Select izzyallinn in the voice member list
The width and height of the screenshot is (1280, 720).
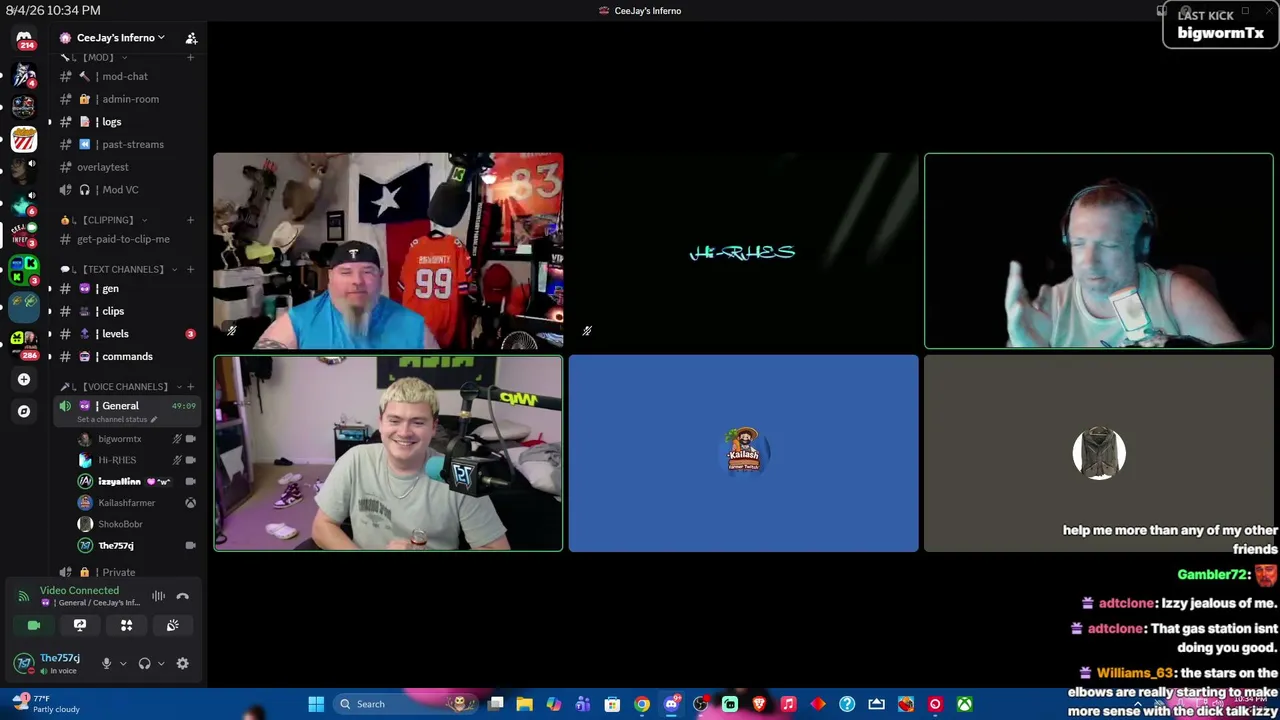click(x=137, y=481)
